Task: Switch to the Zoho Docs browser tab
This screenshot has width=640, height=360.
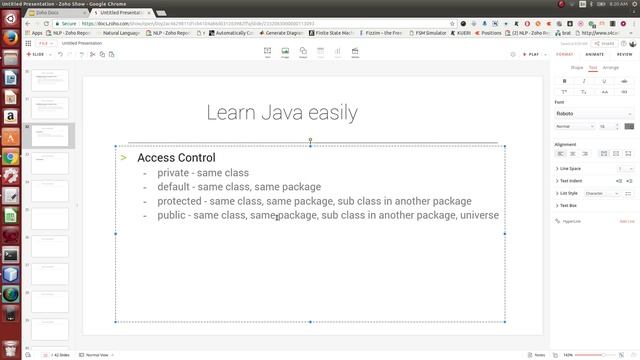Action: (56, 13)
